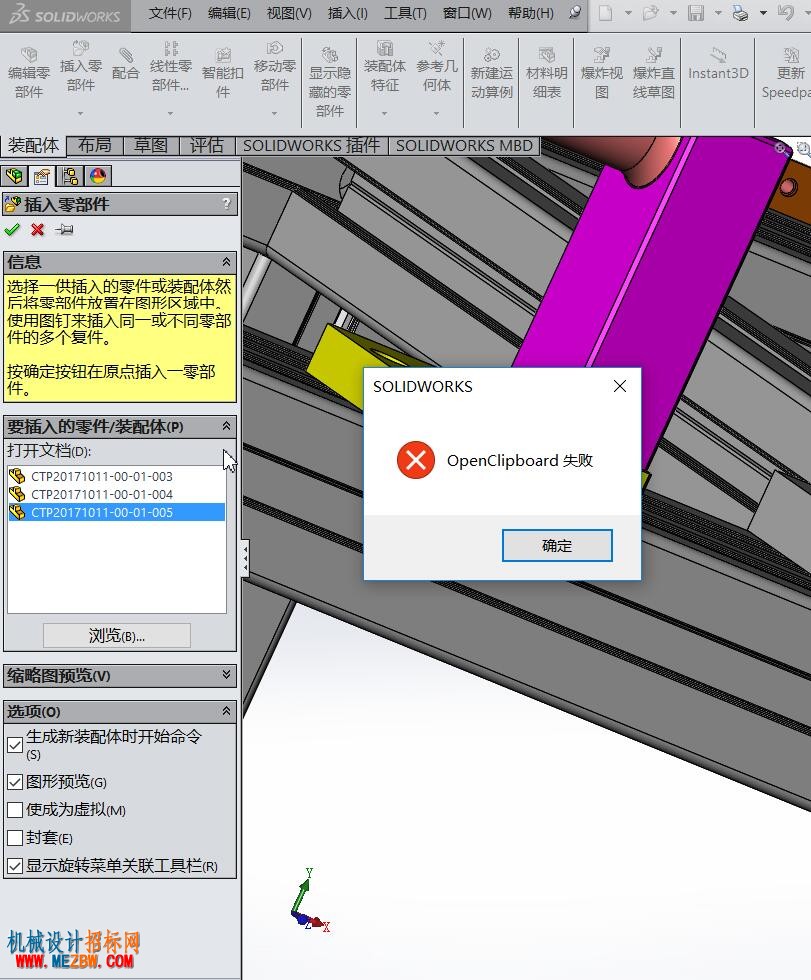The height and width of the screenshot is (980, 811).
Task: Click the help question mark in Insert Component header
Action: (226, 204)
